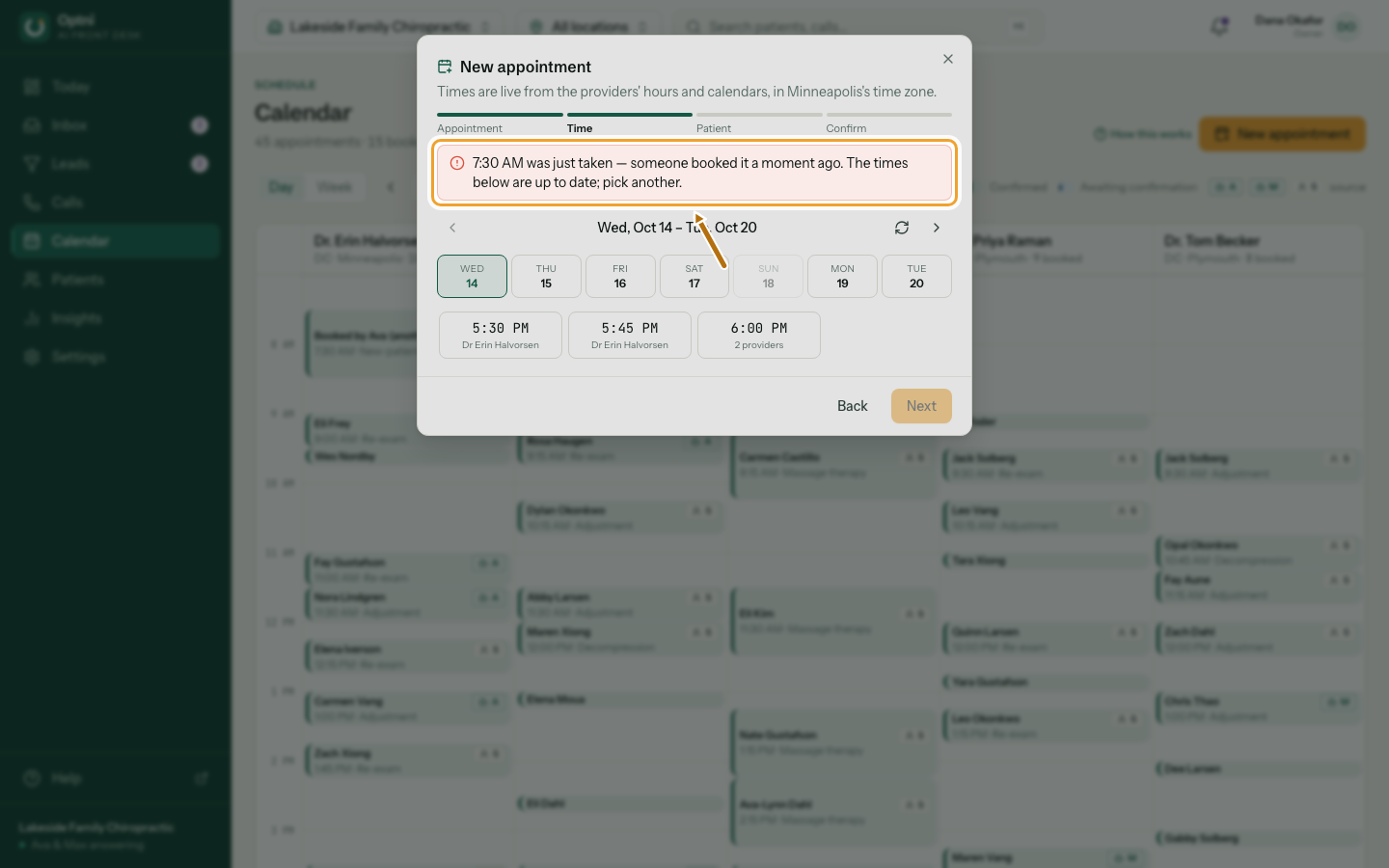Open Insights in the sidebar
The height and width of the screenshot is (868, 1389).
pyautogui.click(x=116, y=318)
